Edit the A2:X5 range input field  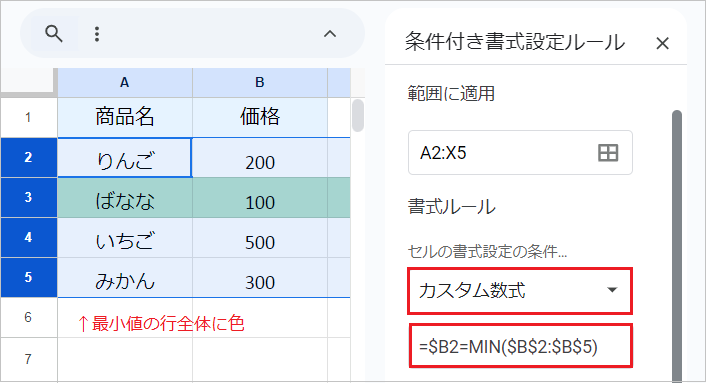click(x=520, y=153)
